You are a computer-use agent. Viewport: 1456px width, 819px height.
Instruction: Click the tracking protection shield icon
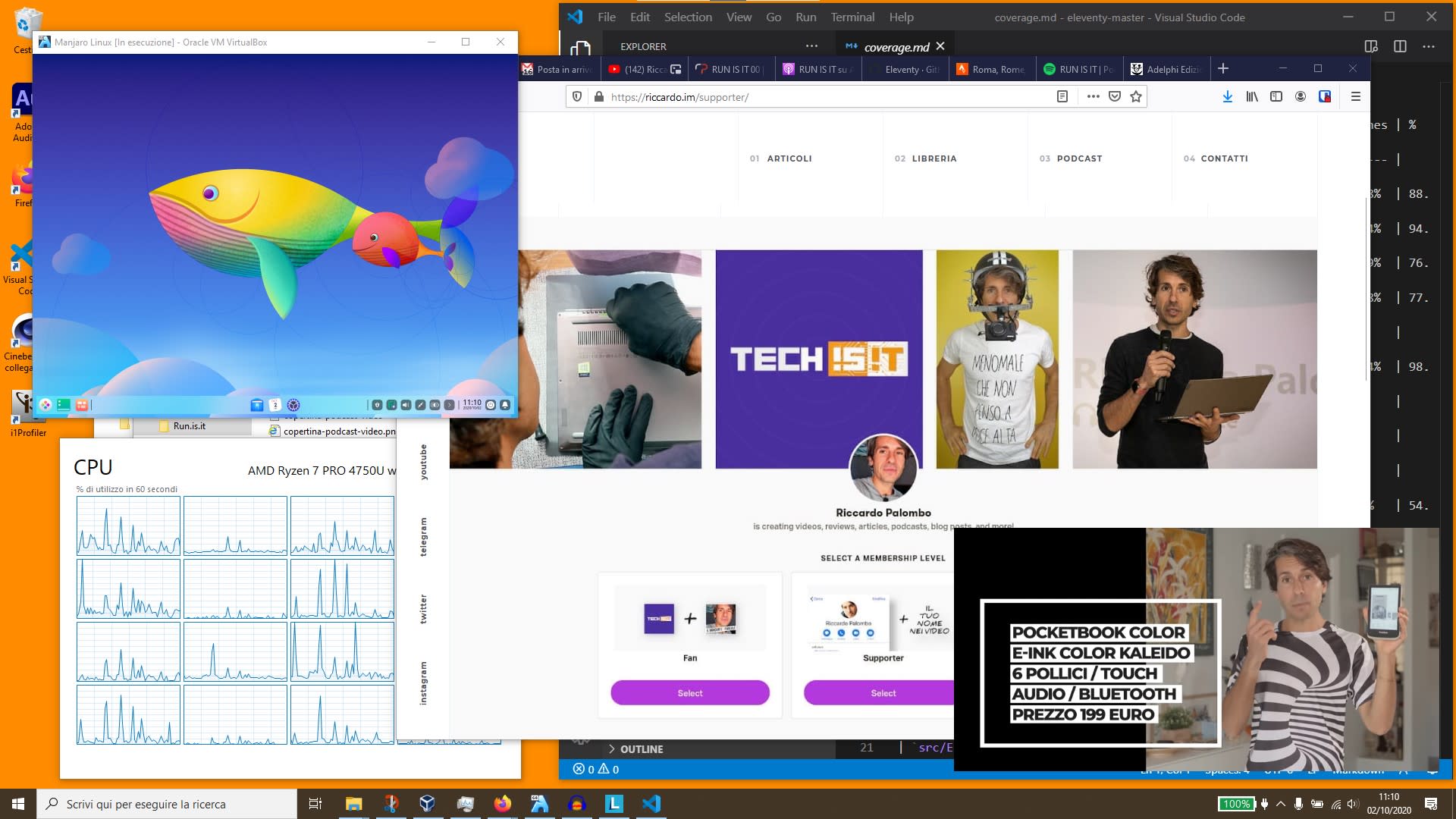click(578, 97)
